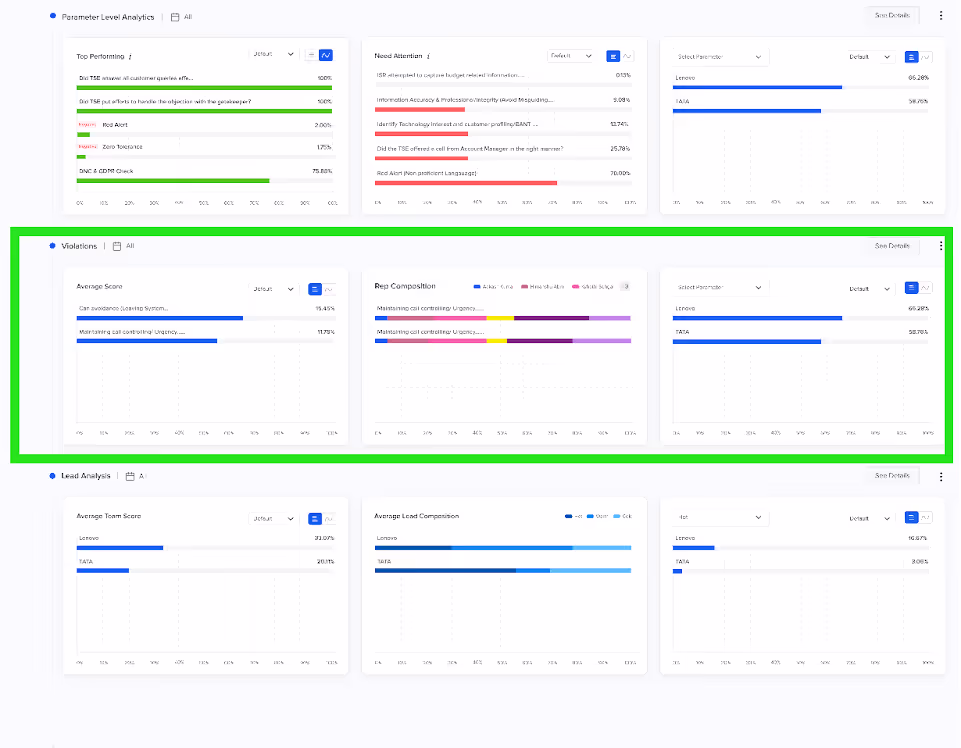Select line chart icon in Average Team Score card
This screenshot has width=961, height=748.
pos(329,519)
